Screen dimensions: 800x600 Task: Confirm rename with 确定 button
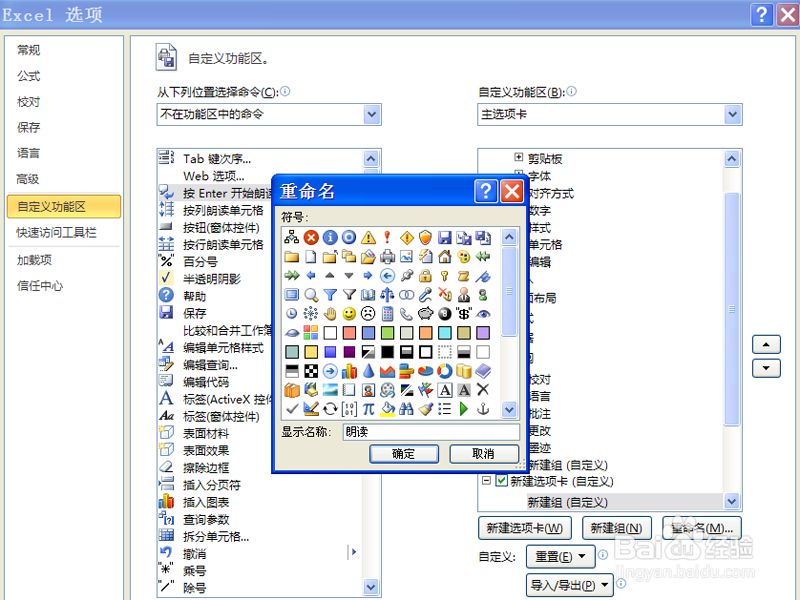pyautogui.click(x=404, y=454)
